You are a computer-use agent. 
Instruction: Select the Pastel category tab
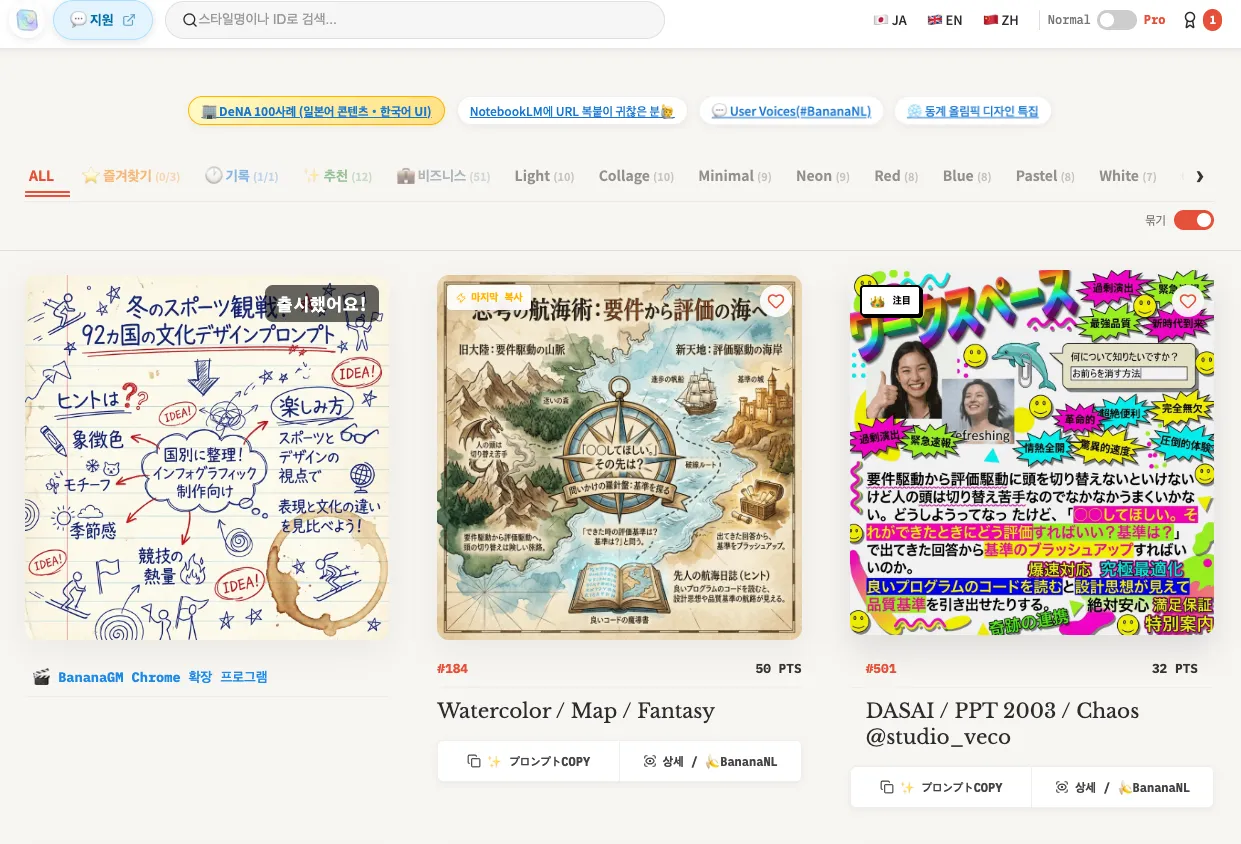coord(1045,176)
